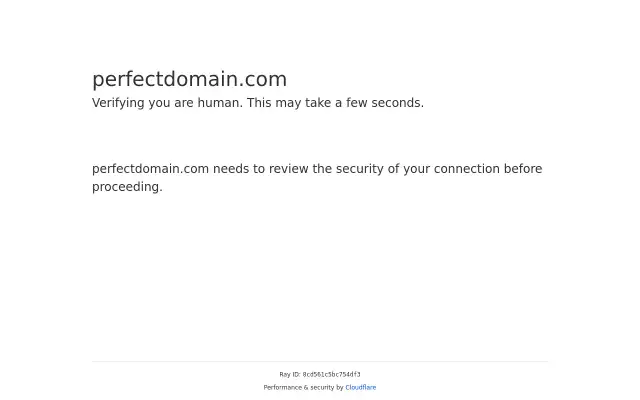Click the perfectdomain.com heading
The height and width of the screenshot is (400, 640).
189,79
